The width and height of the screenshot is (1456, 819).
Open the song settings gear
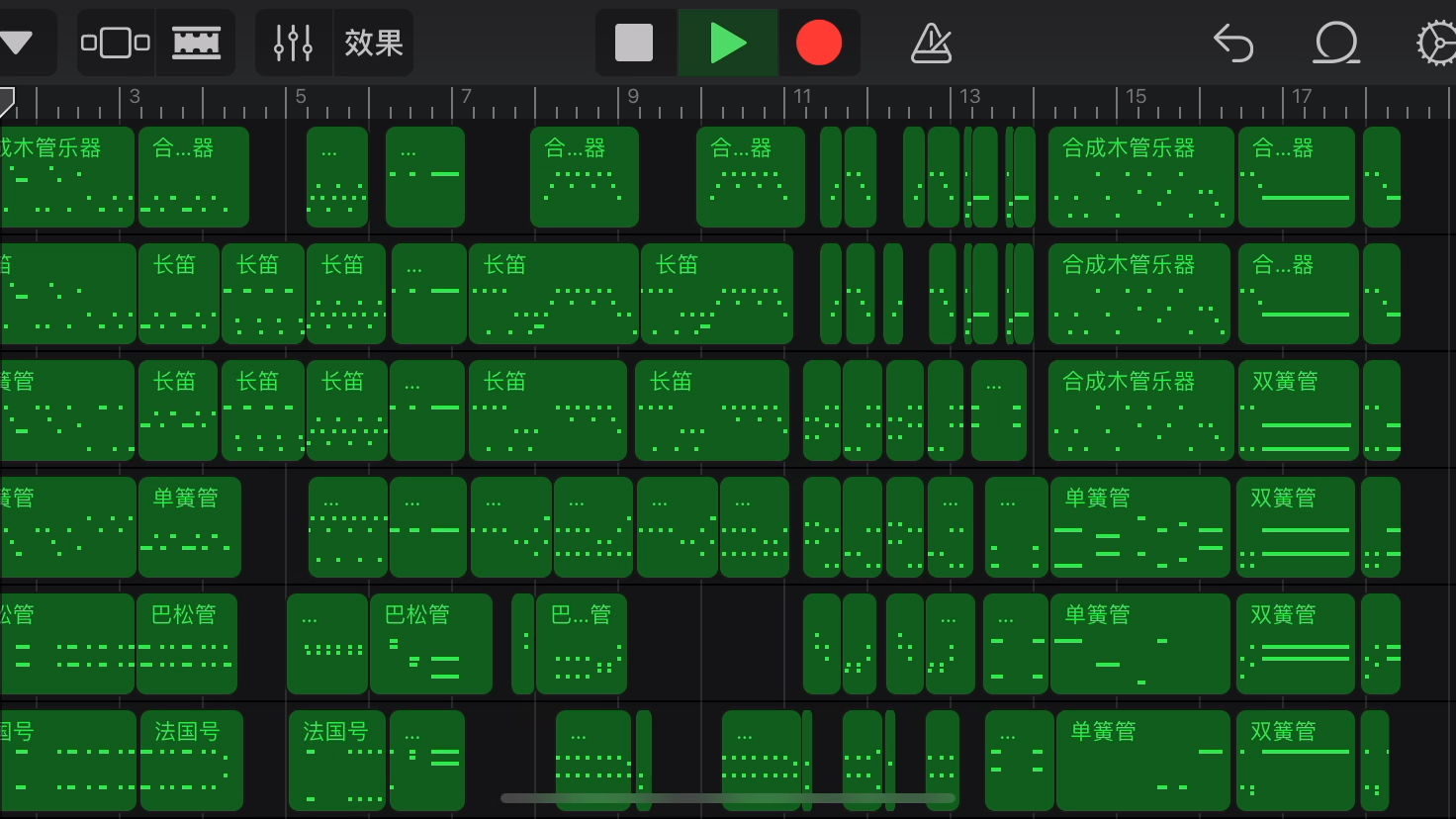click(1436, 44)
